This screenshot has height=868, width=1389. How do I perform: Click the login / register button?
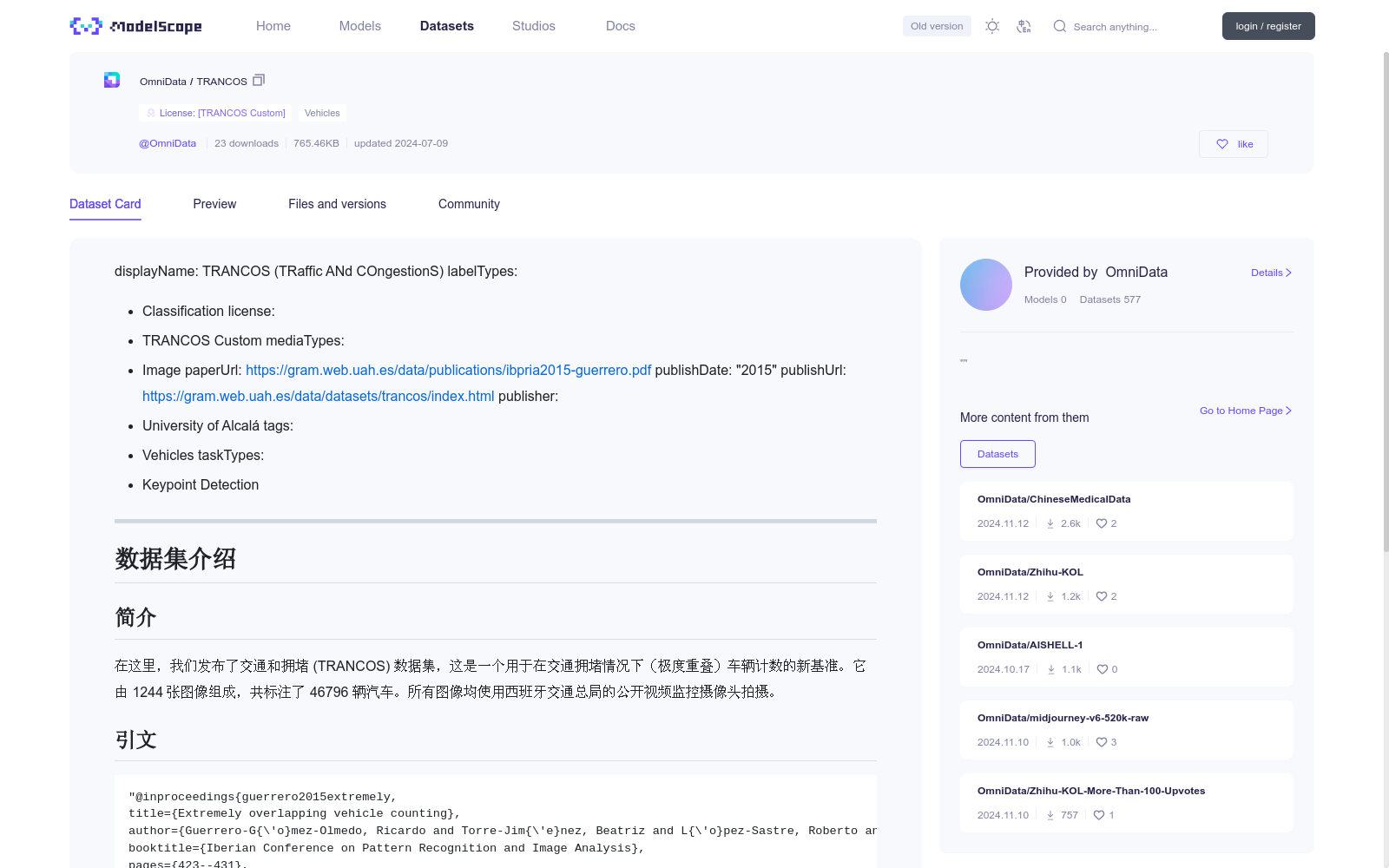tap(1268, 26)
